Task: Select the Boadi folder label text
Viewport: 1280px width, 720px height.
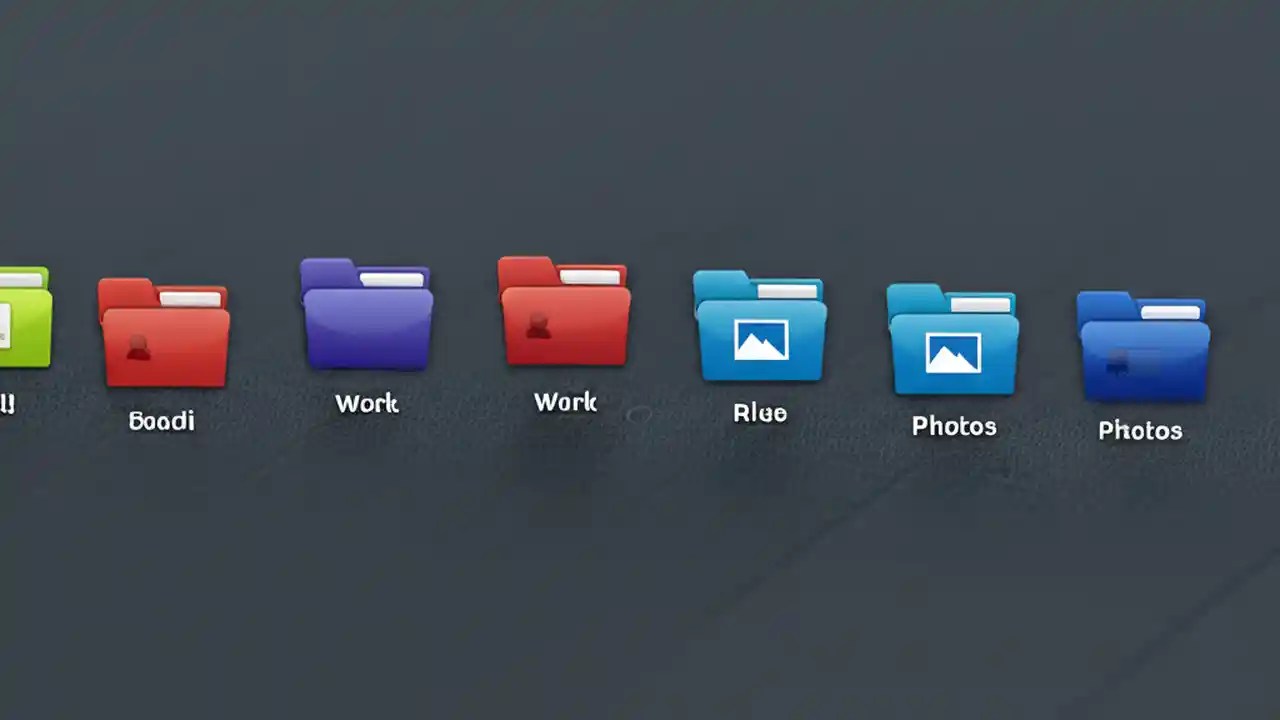Action: coord(162,420)
